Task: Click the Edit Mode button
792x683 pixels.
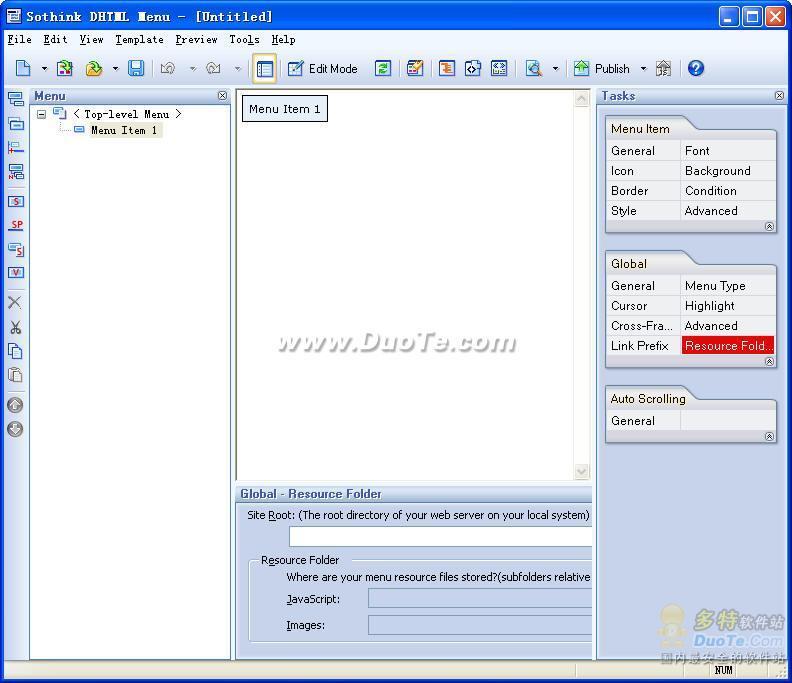Action: (x=322, y=68)
